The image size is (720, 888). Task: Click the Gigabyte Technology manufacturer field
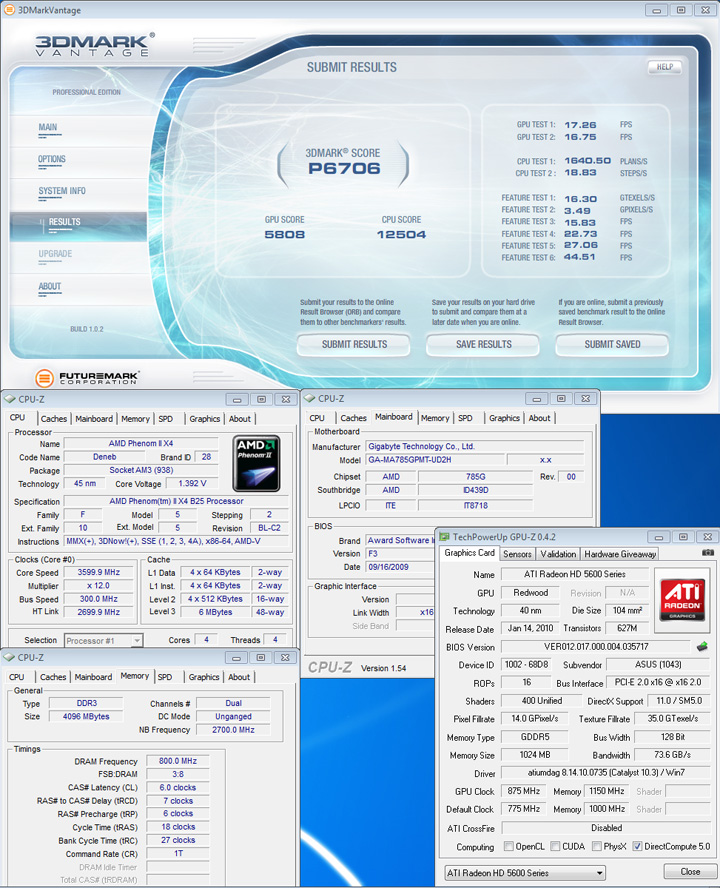pos(475,446)
